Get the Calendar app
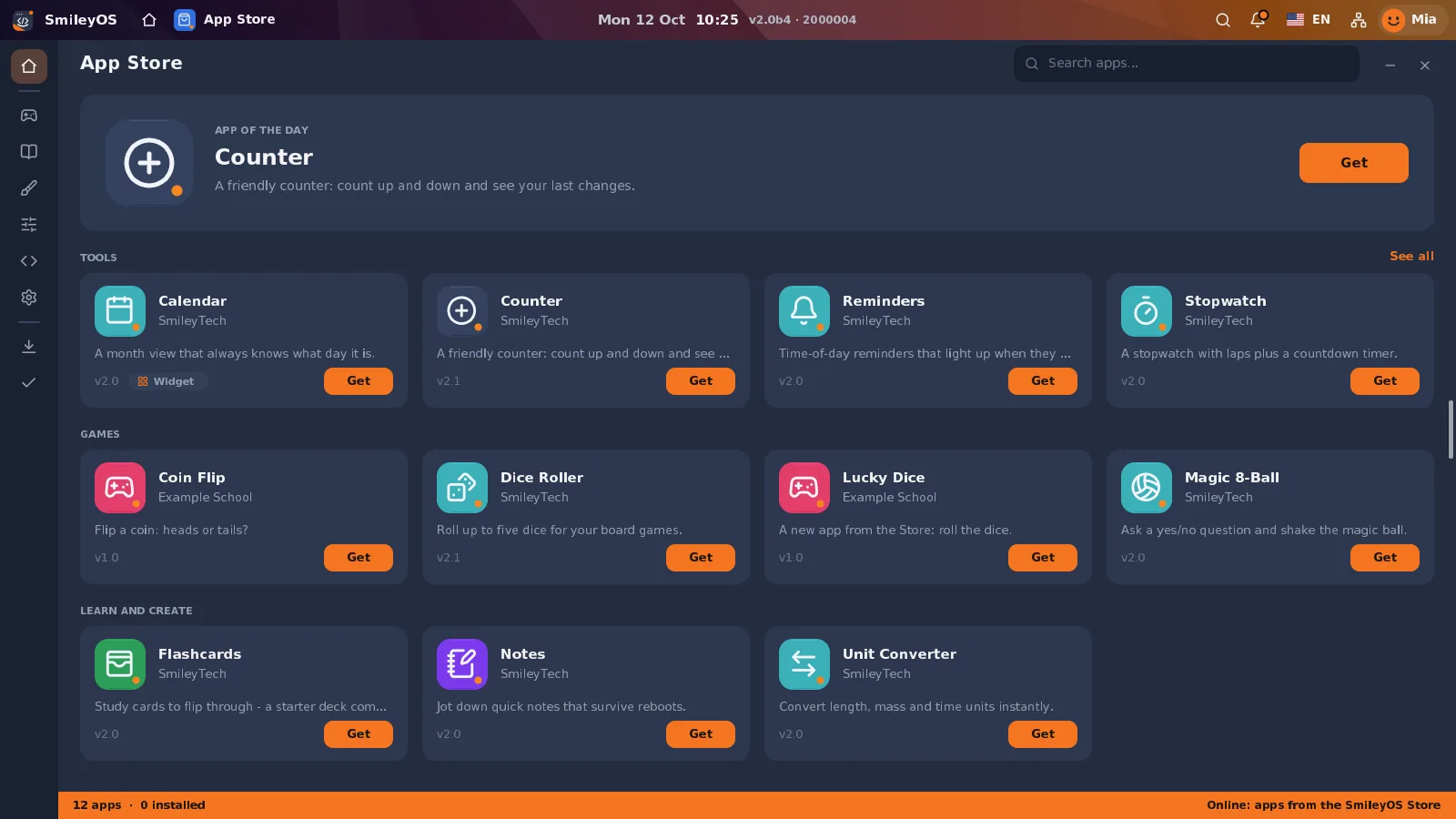Screen dimensions: 1456x819 coord(359,381)
